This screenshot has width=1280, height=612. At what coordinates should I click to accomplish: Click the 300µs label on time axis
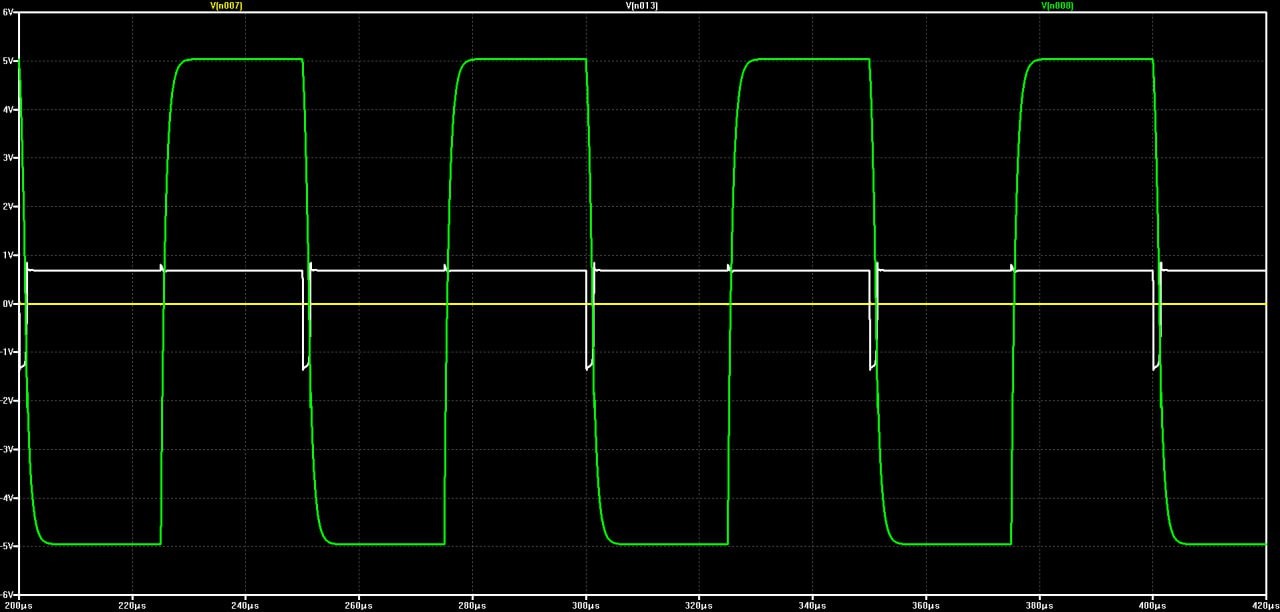(x=586, y=606)
